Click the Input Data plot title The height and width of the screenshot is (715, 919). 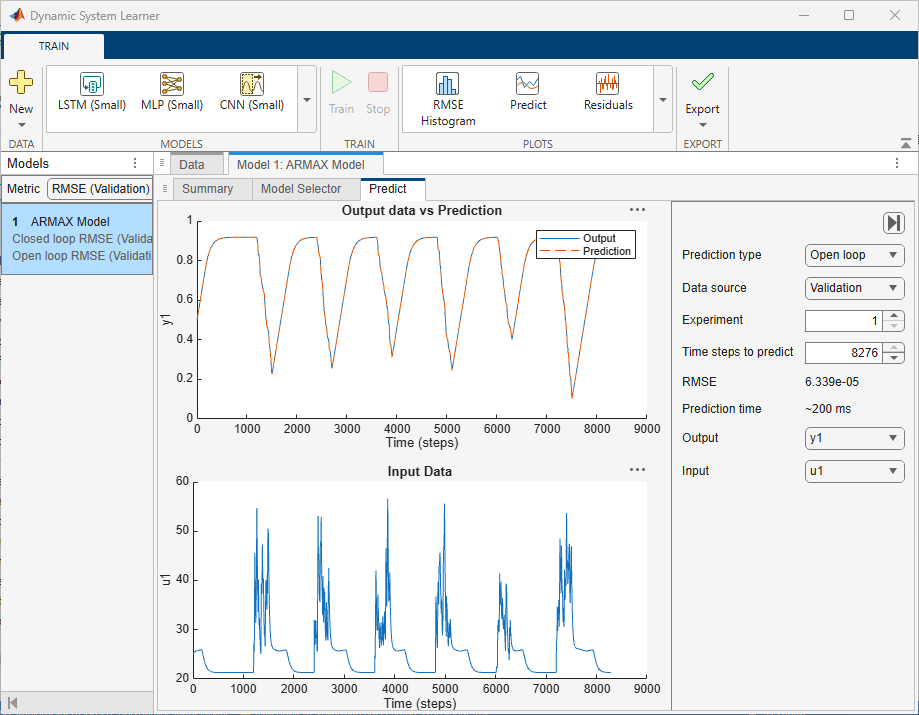[x=420, y=471]
